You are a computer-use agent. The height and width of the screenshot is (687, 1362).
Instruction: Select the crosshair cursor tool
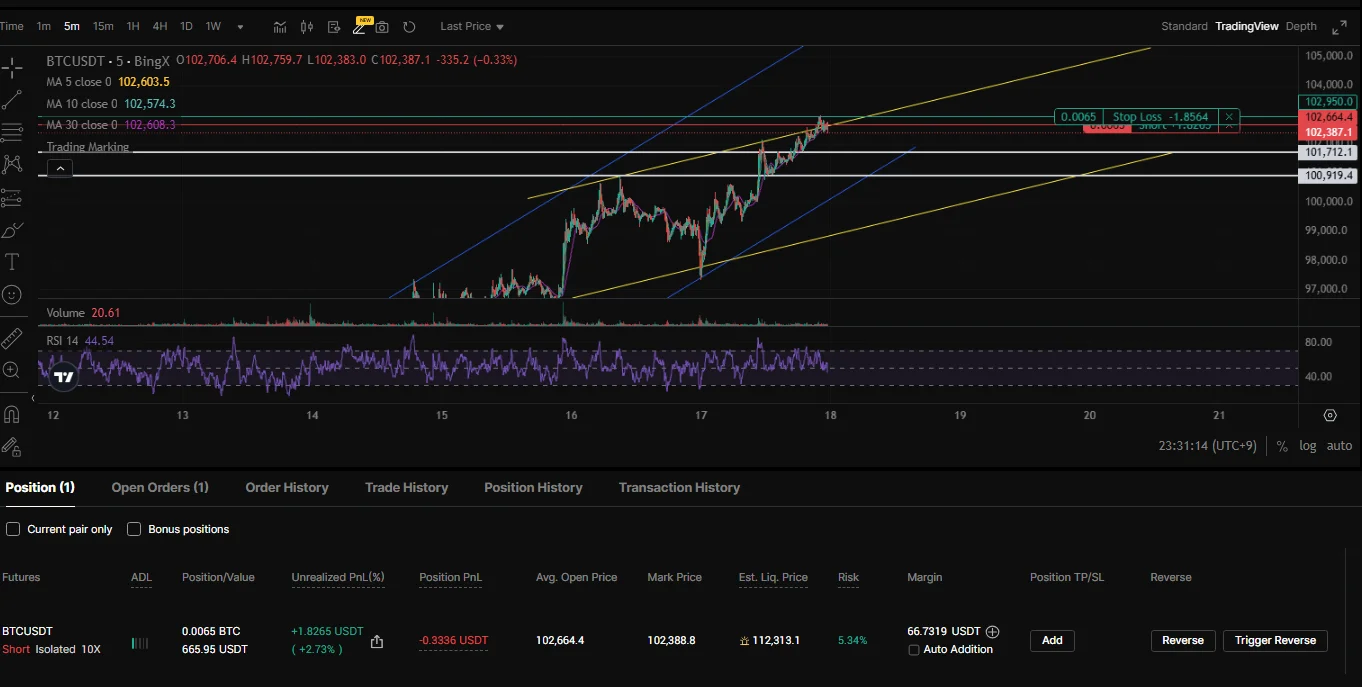click(x=12, y=68)
